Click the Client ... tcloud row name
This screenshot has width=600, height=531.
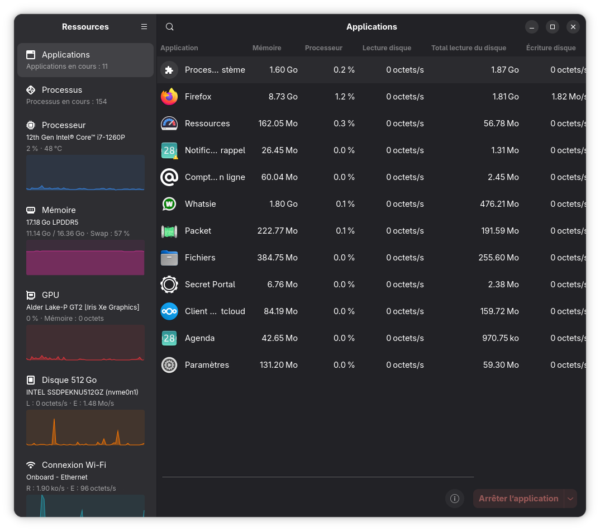coord(215,311)
